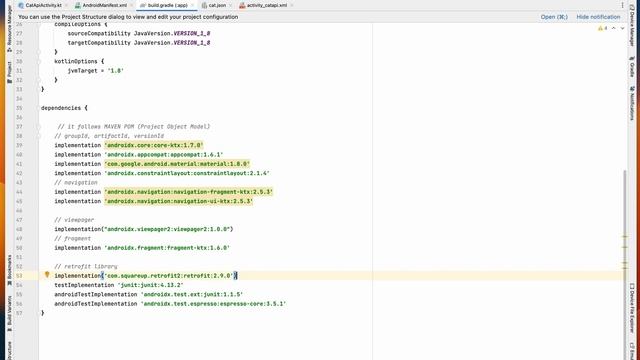Click the warning stripe mark next to line 50

tap(624, 247)
